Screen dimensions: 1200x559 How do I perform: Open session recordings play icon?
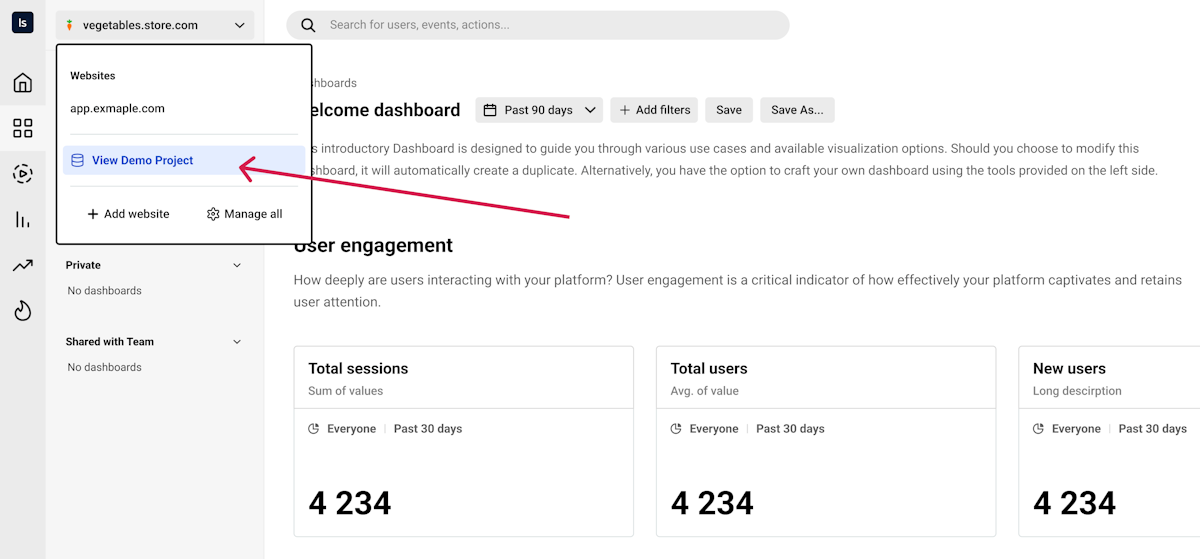click(x=22, y=174)
